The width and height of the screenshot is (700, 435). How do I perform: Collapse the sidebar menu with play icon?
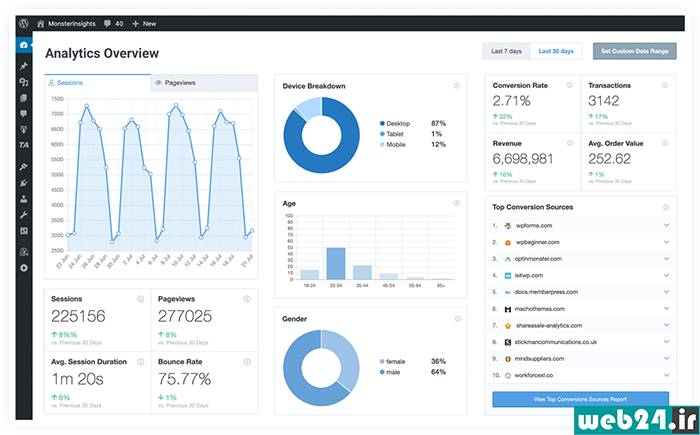tap(24, 268)
